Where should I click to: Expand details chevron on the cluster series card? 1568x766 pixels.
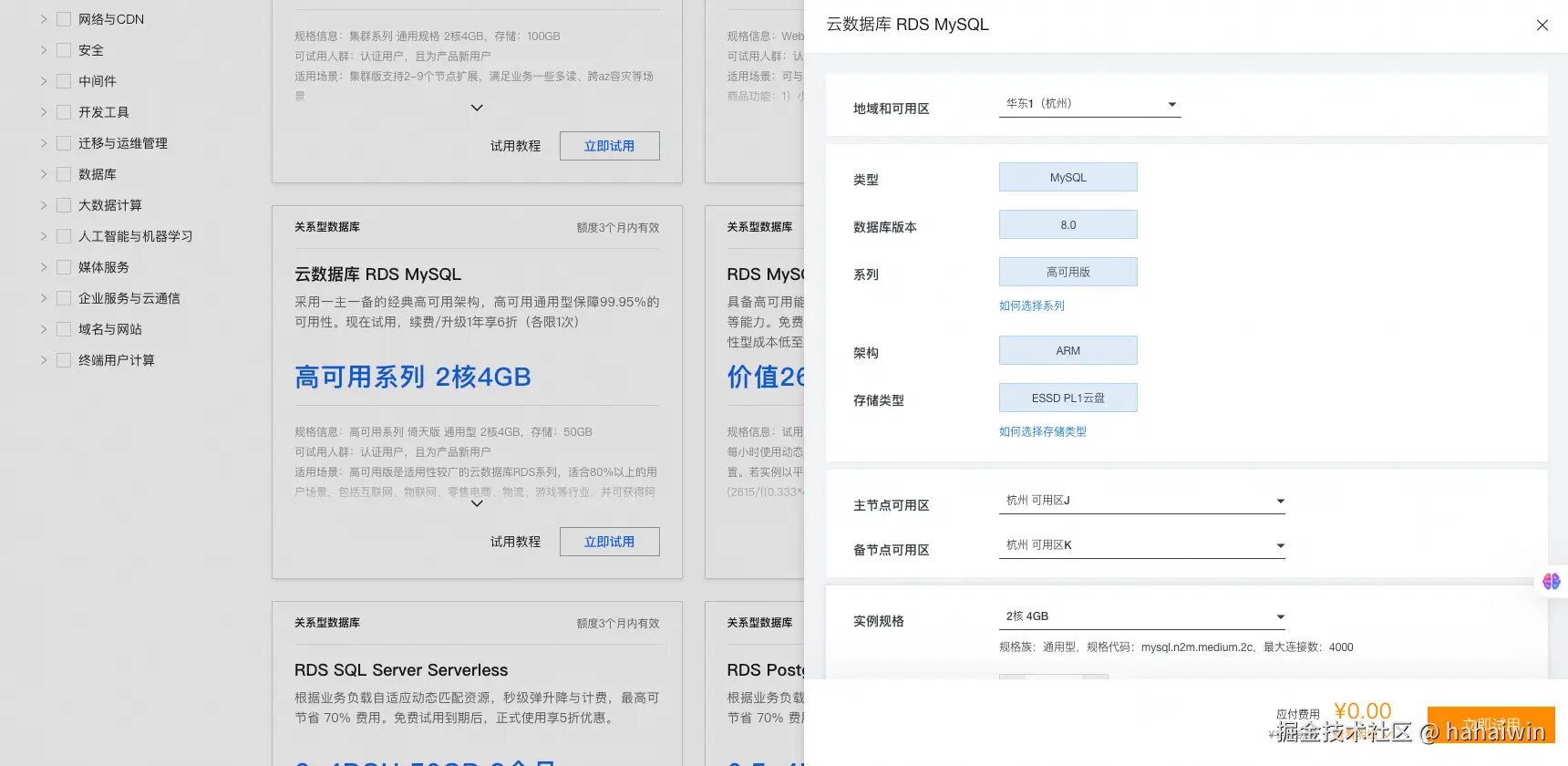[x=477, y=108]
